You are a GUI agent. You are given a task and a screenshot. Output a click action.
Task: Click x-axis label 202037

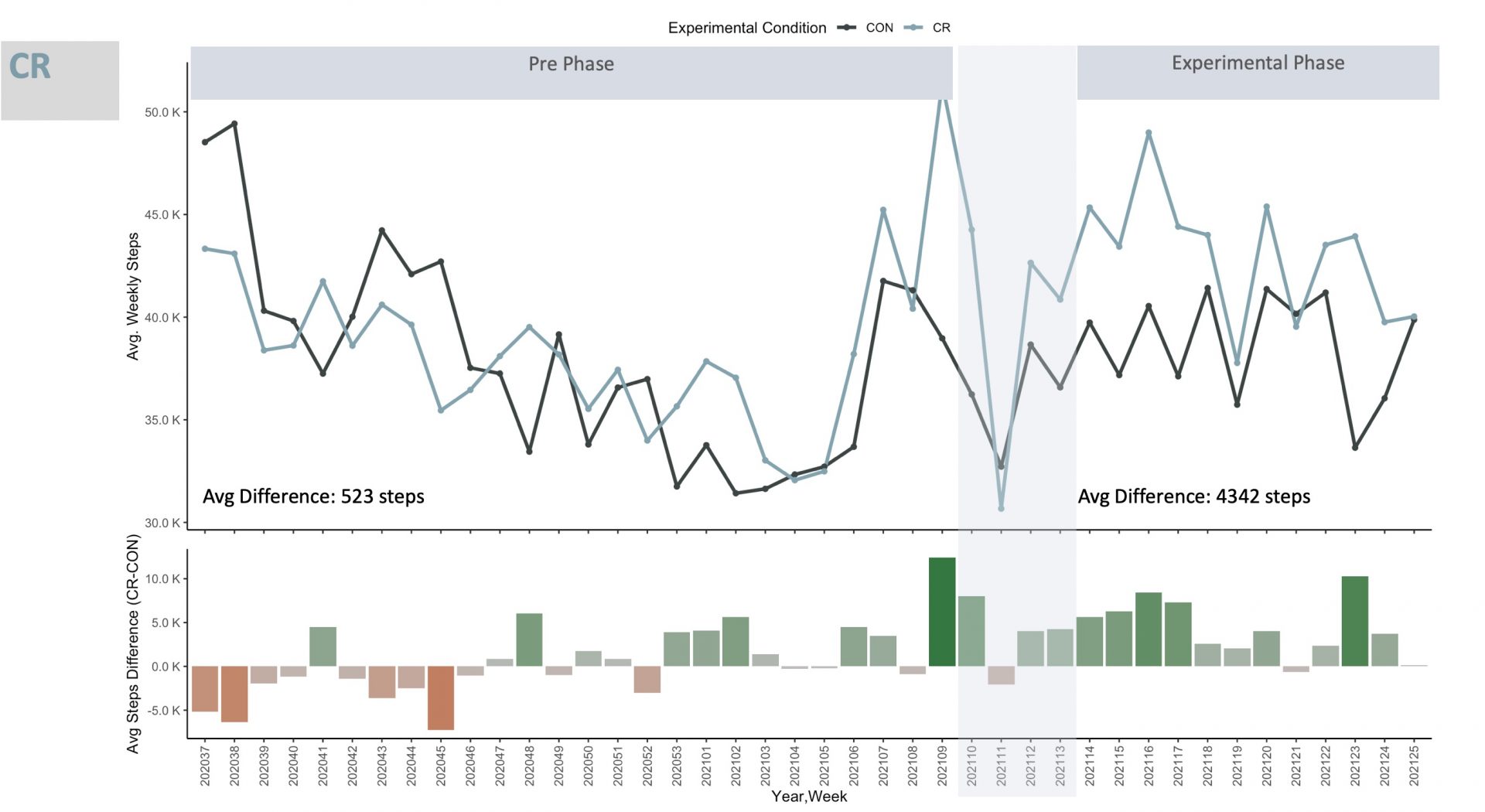pos(205,765)
